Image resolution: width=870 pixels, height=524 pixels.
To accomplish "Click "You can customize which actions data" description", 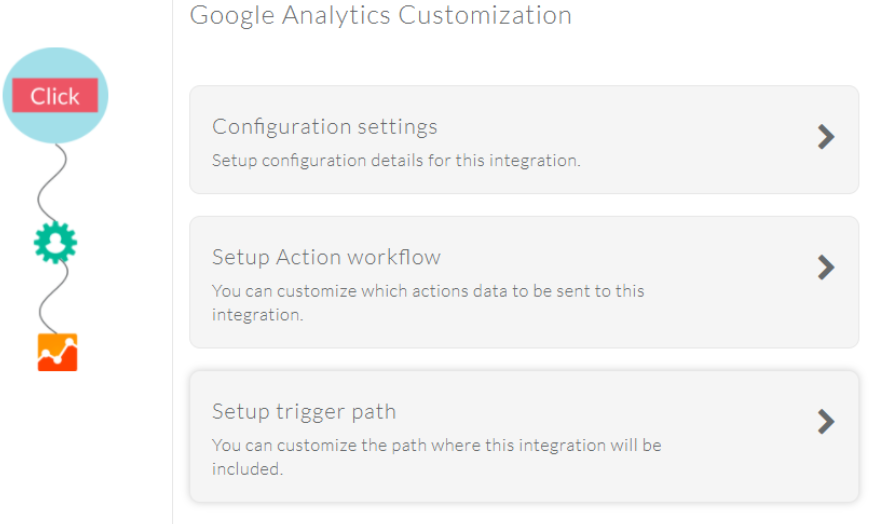I will click(x=428, y=303).
